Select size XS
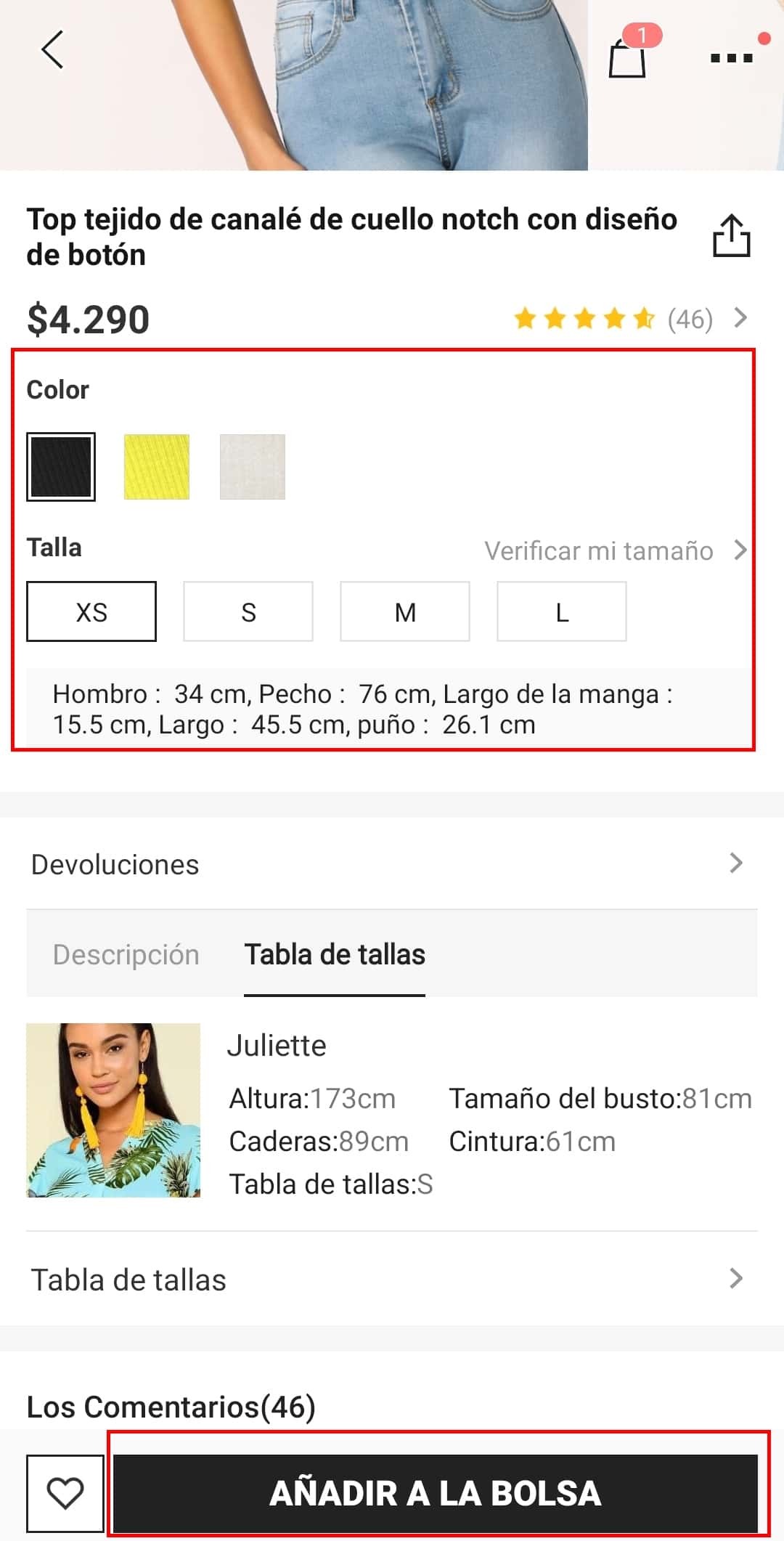 click(x=91, y=611)
